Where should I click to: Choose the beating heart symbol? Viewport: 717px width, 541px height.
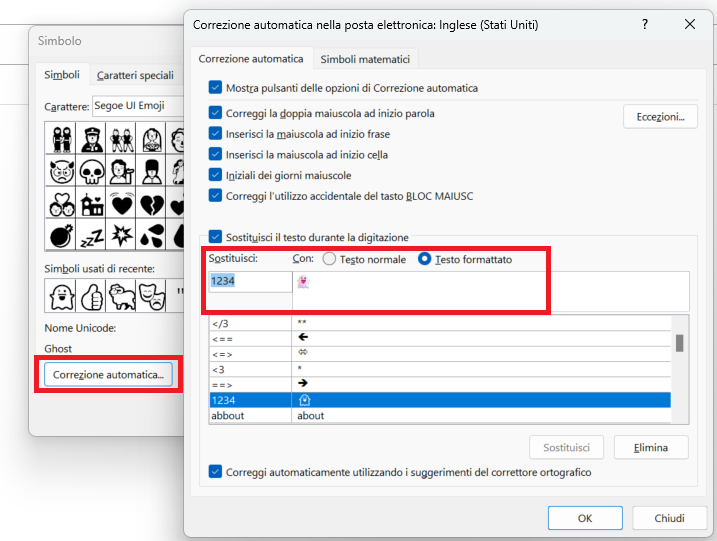coord(121,203)
